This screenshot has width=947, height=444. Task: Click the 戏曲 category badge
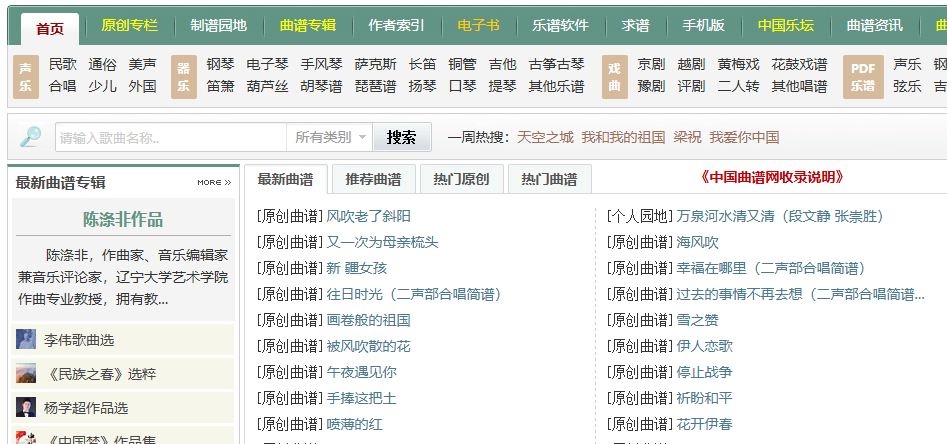click(614, 77)
